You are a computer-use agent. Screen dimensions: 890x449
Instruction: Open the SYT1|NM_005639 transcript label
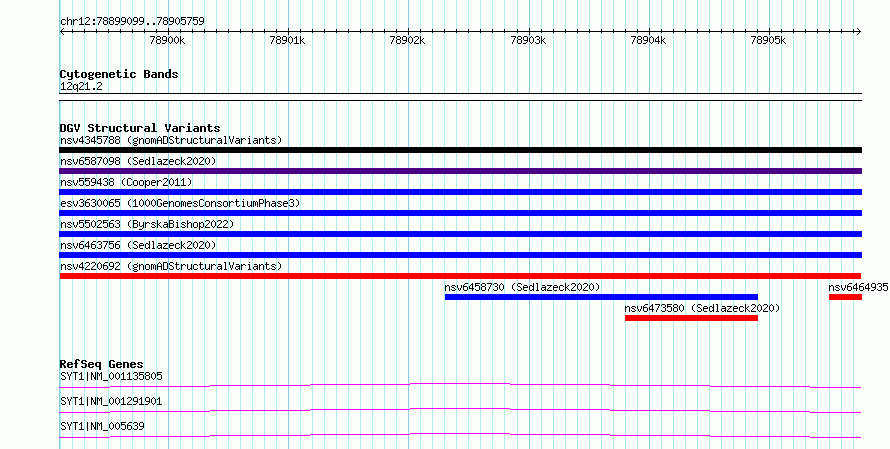click(x=102, y=426)
